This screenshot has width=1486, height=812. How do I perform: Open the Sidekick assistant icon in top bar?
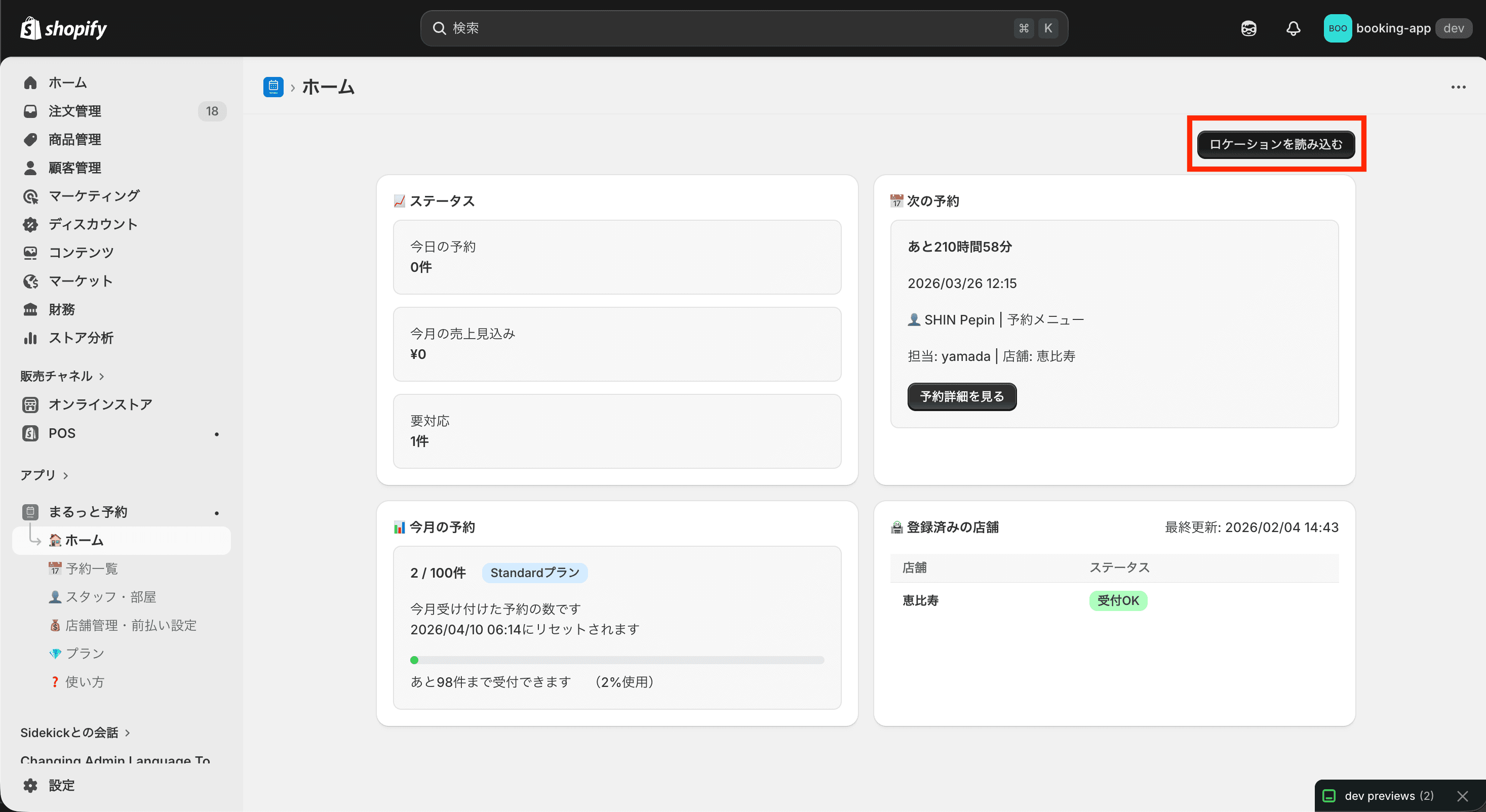coord(1248,28)
